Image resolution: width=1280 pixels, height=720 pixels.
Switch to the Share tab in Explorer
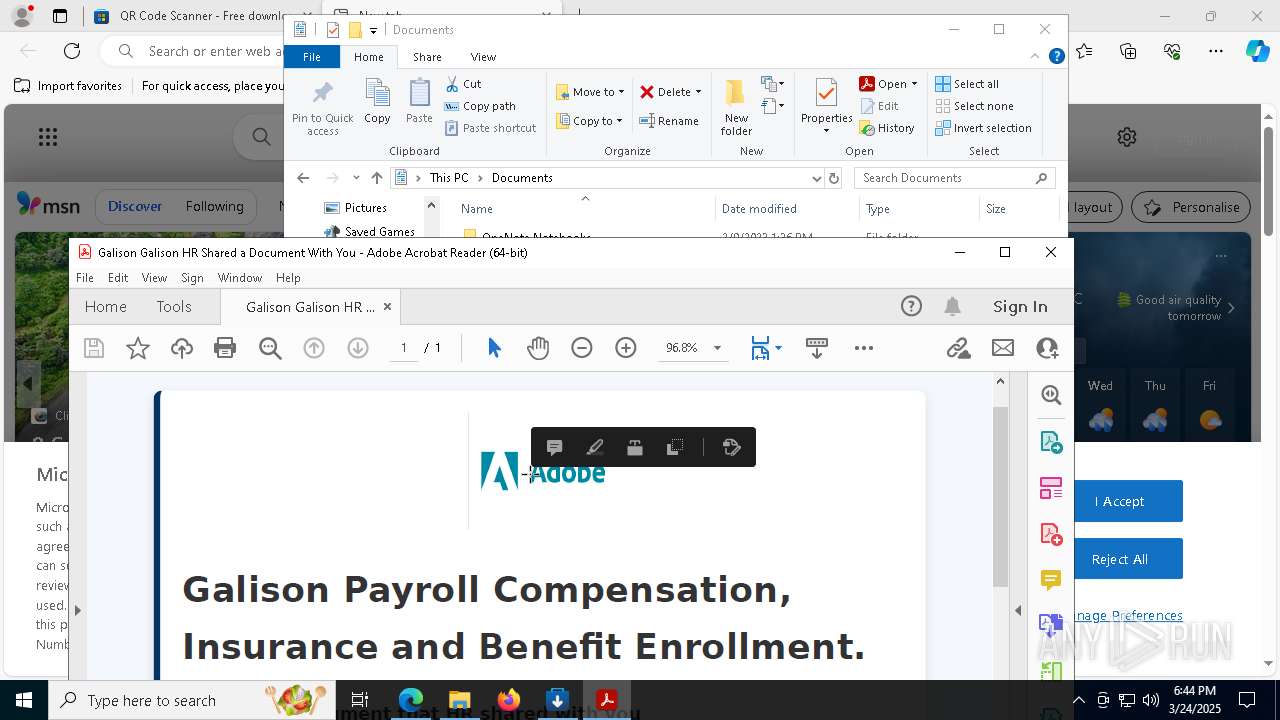point(427,57)
